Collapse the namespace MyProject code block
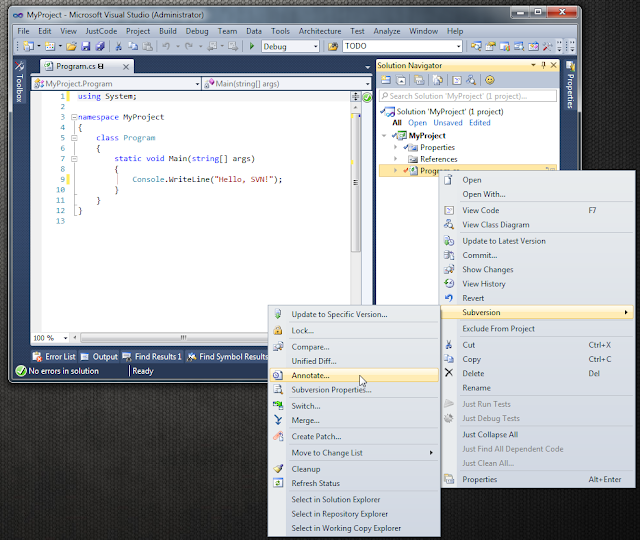This screenshot has width=640, height=540. [74, 117]
